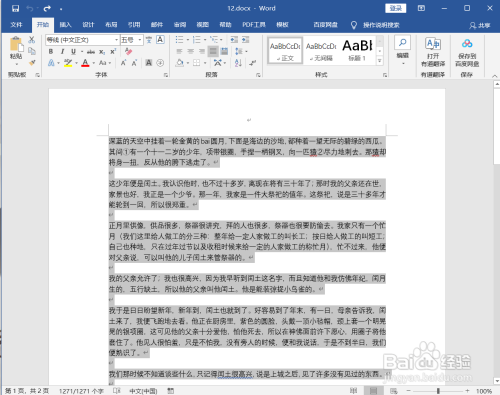Apply the yellow text highlight color
The image size is (500, 395).
(68, 63)
